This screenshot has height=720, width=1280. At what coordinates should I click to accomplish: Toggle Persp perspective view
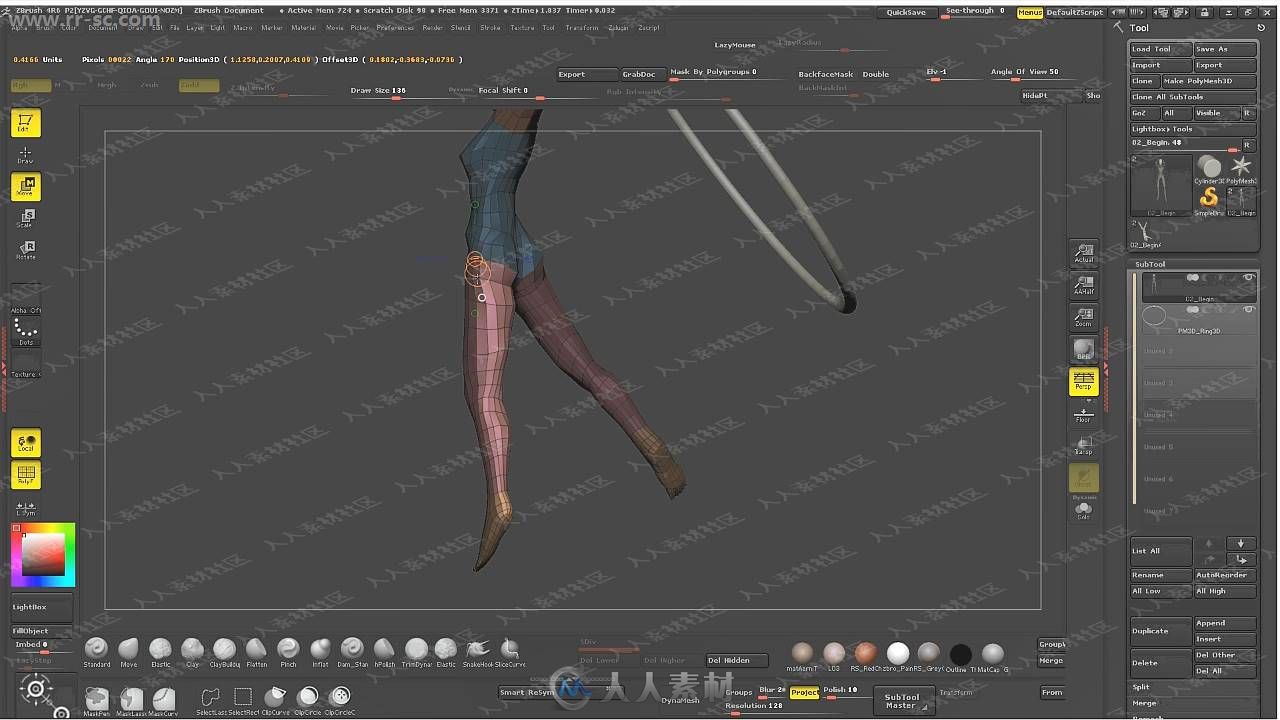point(1084,381)
